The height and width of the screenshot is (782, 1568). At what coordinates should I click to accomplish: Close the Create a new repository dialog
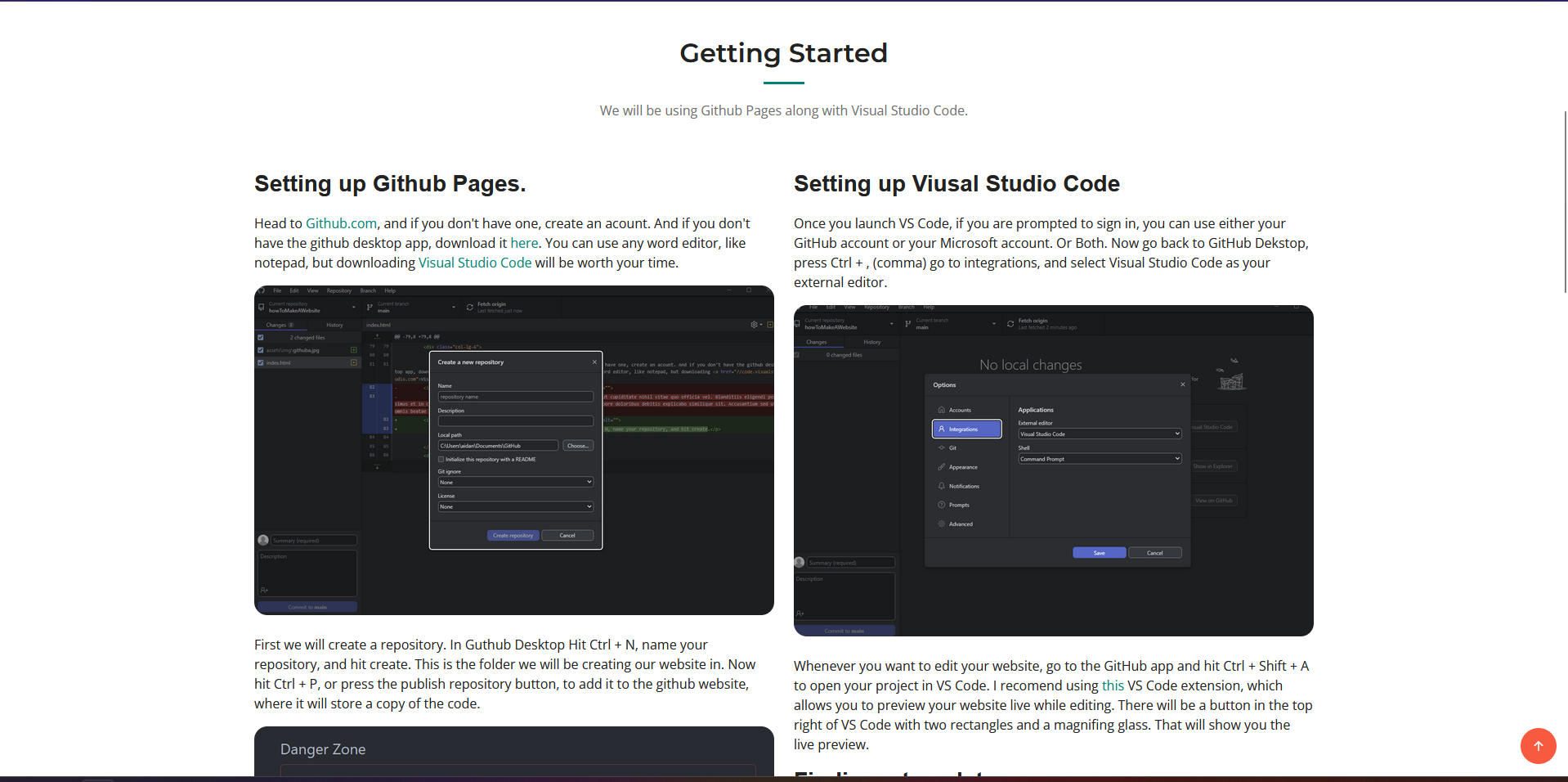594,362
